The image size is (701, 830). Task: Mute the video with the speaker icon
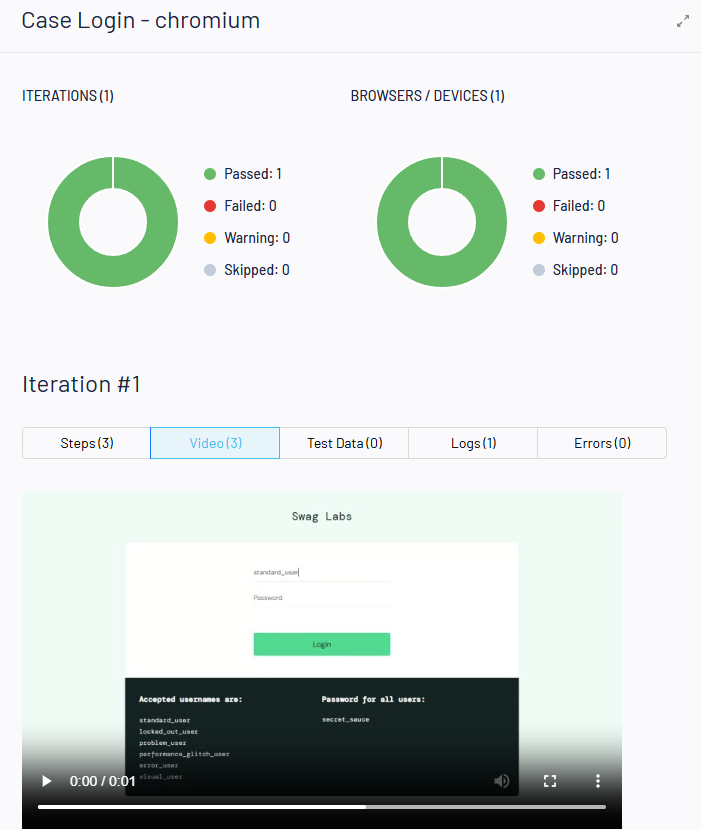coord(501,781)
